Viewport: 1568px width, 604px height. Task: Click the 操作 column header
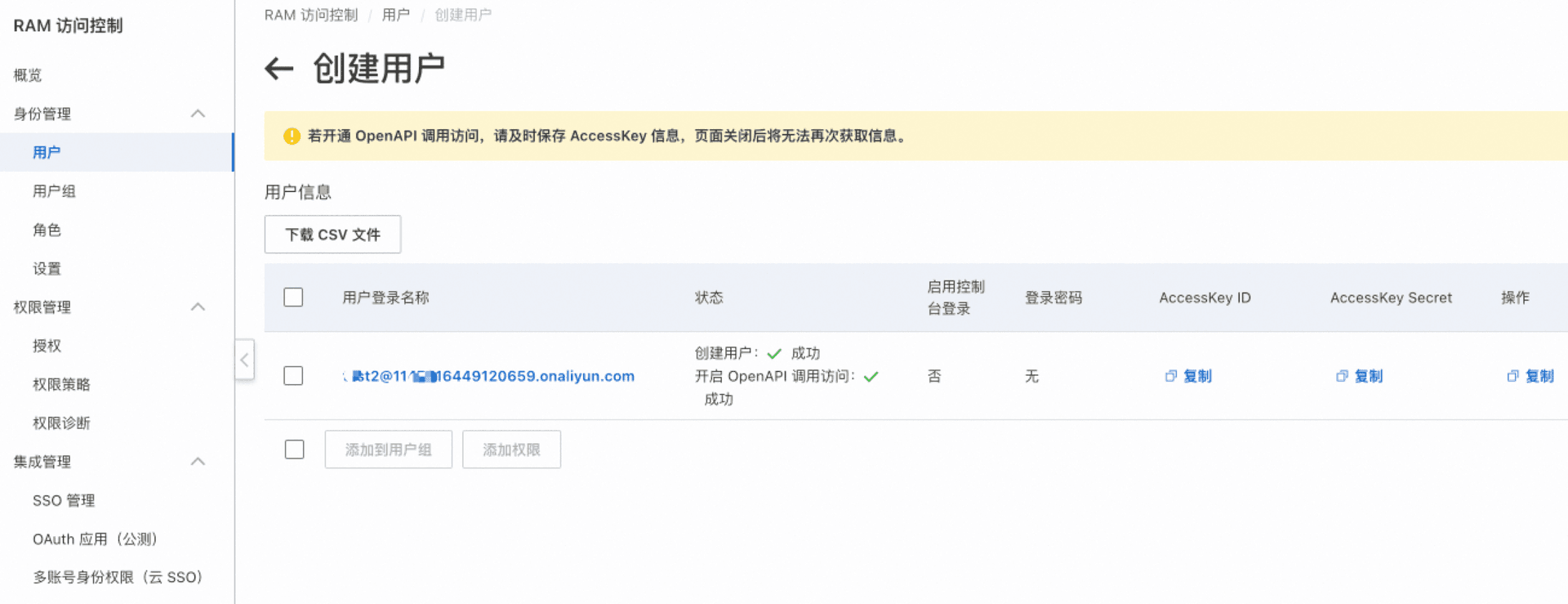[1515, 298]
